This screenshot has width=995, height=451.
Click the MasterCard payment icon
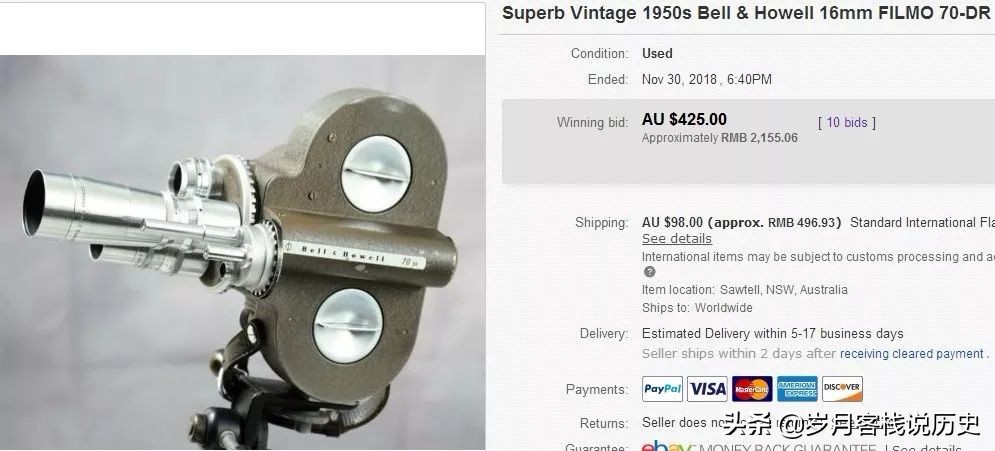[x=752, y=389]
